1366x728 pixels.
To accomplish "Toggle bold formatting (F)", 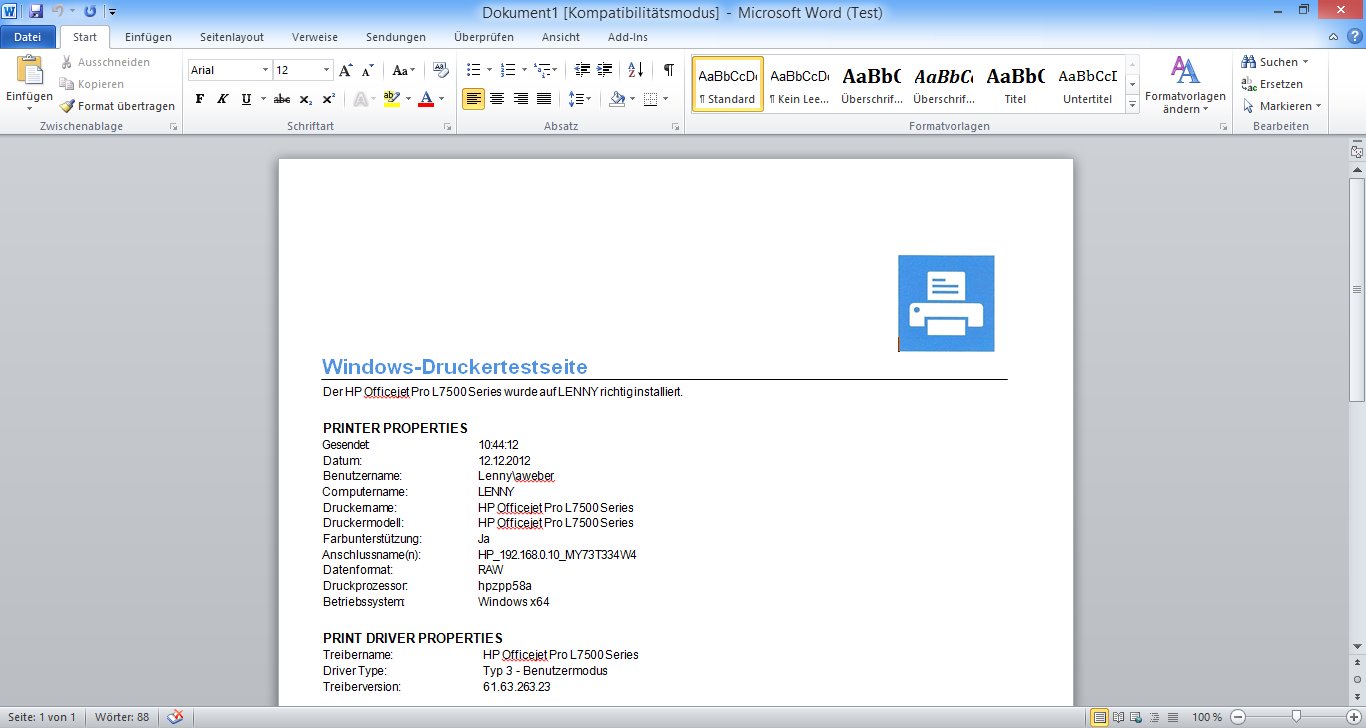I will coord(199,99).
